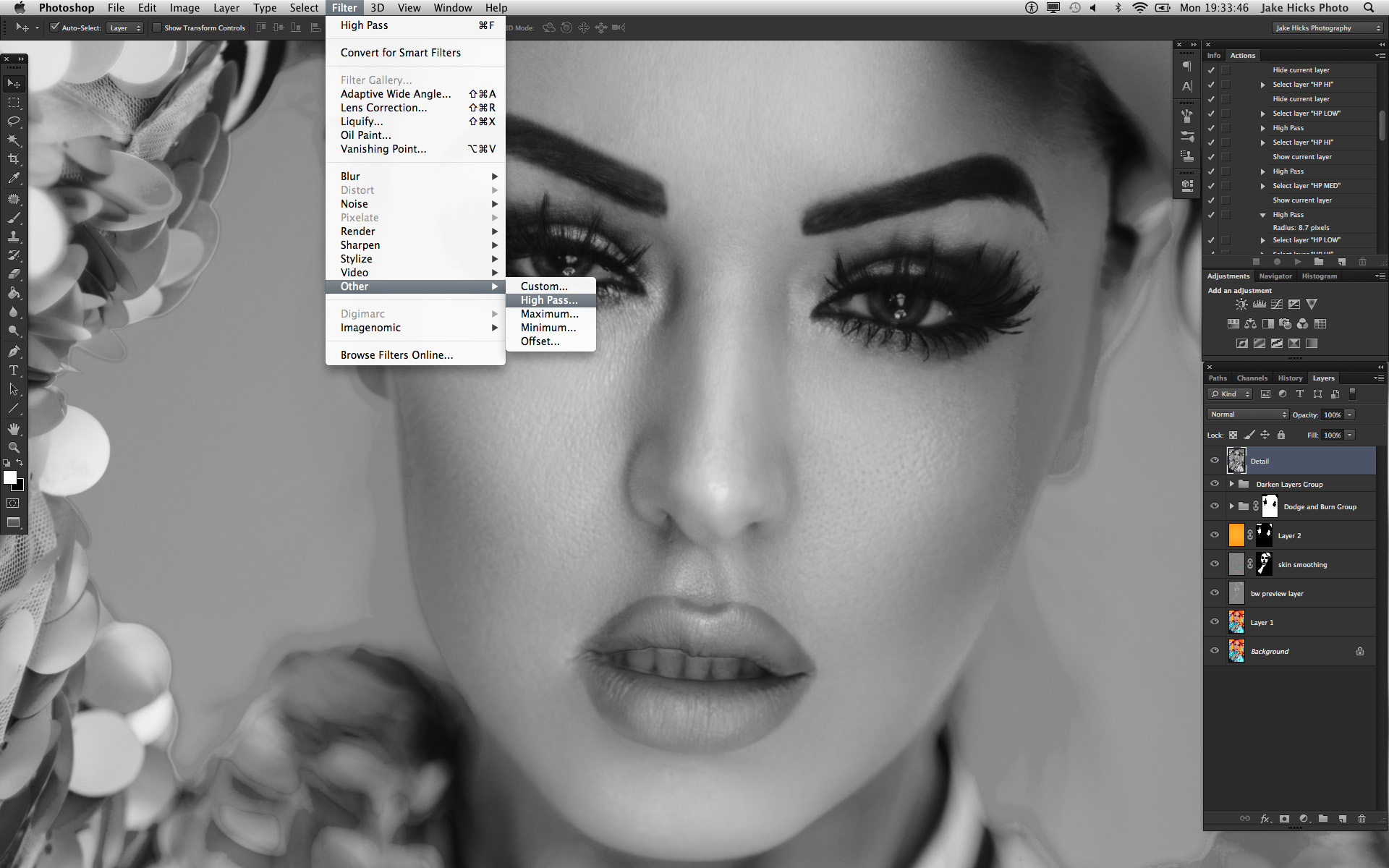Select the Paint Bucket tool
1389x868 pixels.
coord(14,293)
